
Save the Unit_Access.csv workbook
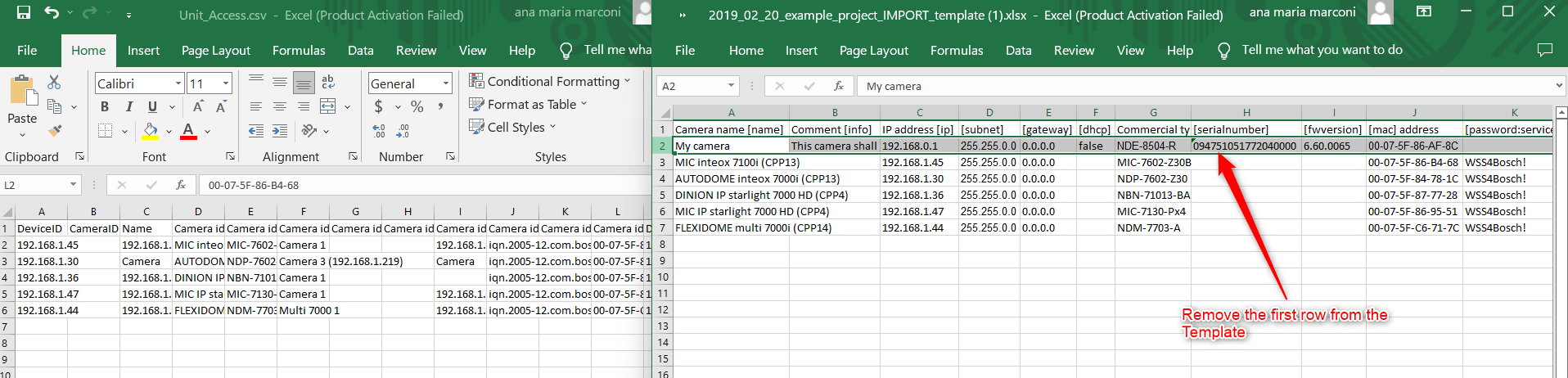pos(24,13)
